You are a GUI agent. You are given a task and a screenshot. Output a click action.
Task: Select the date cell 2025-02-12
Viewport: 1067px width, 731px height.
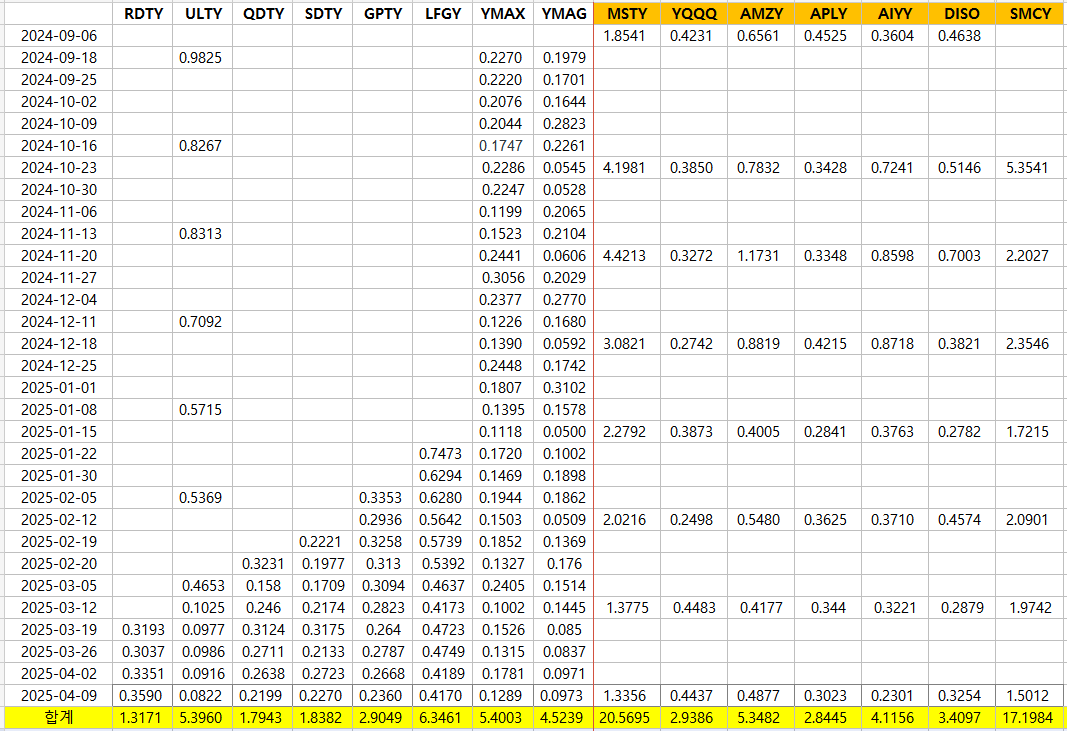(x=59, y=520)
